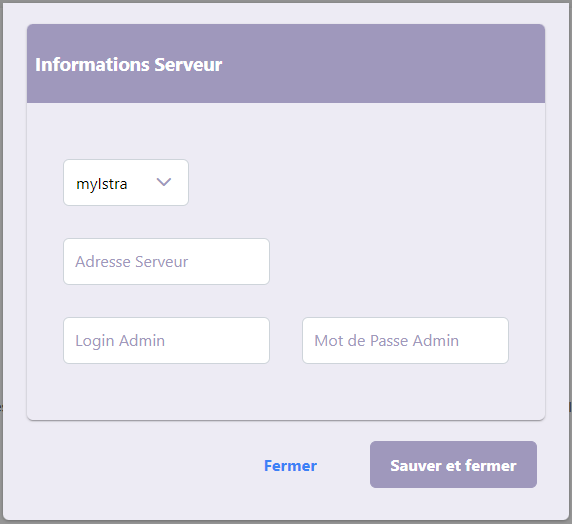Image resolution: width=572 pixels, height=524 pixels.
Task: Place cursor on the Login Admin placeholder text
Action: pos(120,341)
